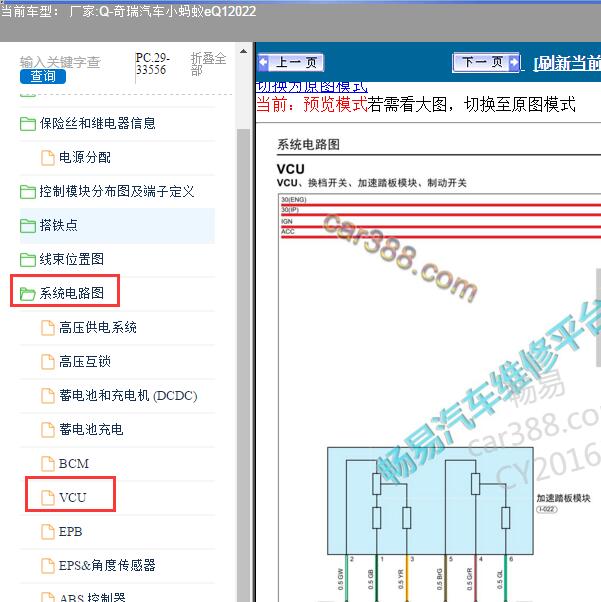Open the VCU diagram entry
This screenshot has width=601, height=602.
(73, 498)
